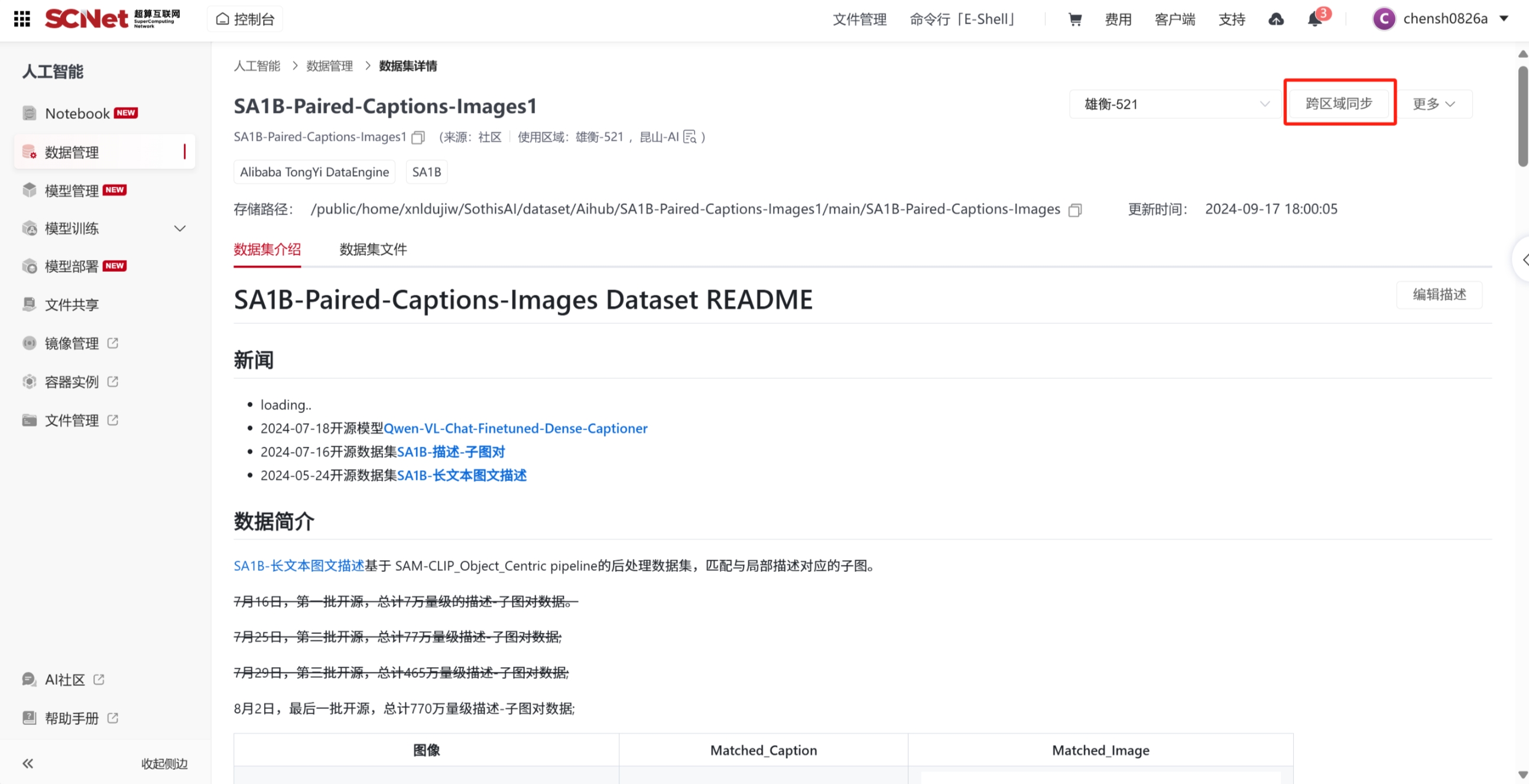Expand the 更多 dropdown menu
Screen dimensions: 1529x784
1433,105
